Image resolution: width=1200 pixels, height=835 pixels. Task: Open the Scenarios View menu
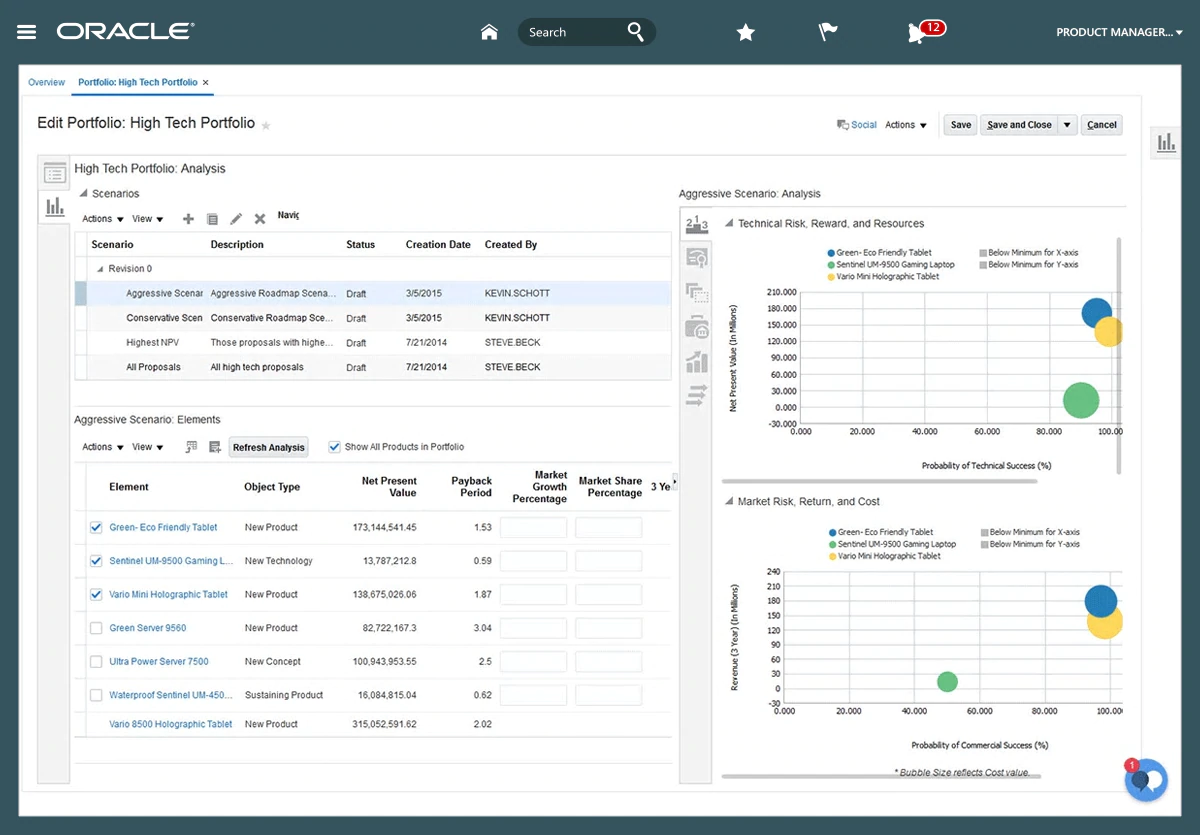147,219
